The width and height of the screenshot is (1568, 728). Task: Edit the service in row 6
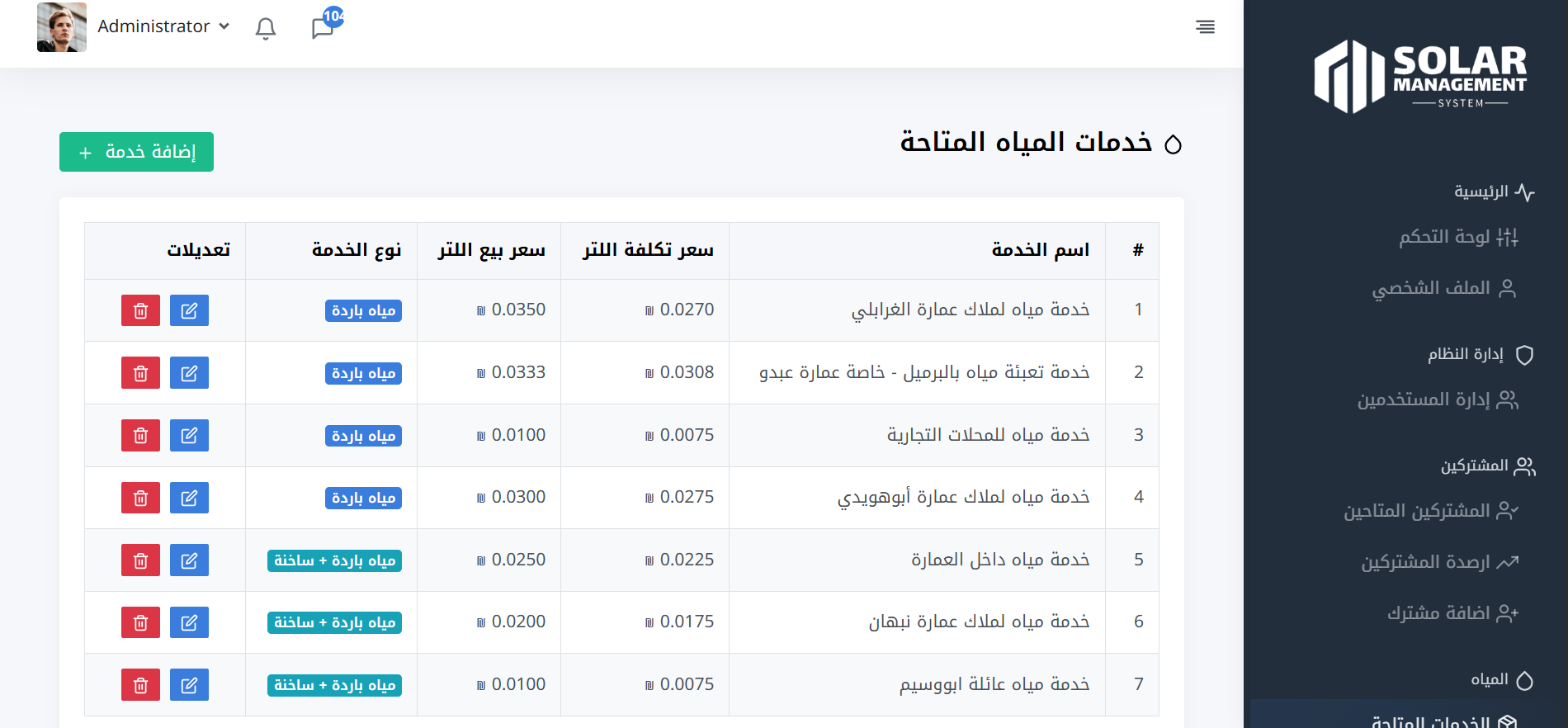coord(189,622)
